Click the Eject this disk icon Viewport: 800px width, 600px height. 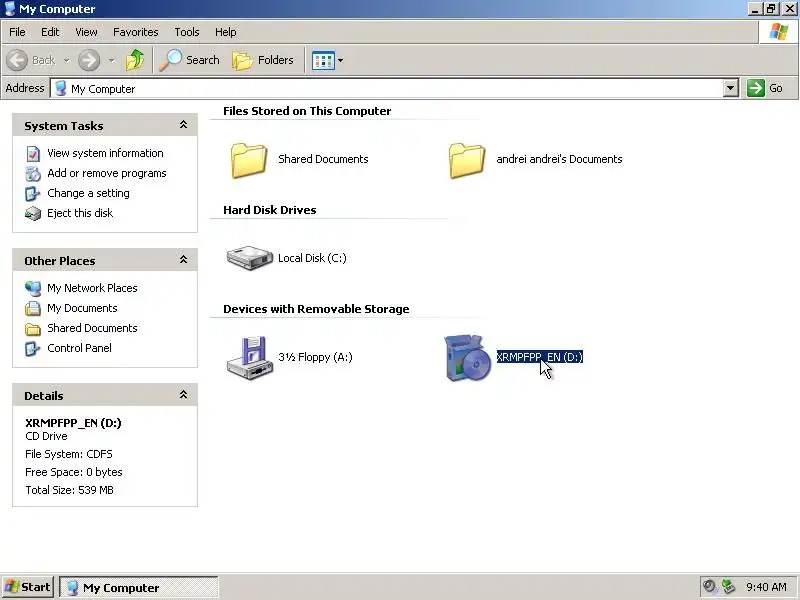click(33, 213)
